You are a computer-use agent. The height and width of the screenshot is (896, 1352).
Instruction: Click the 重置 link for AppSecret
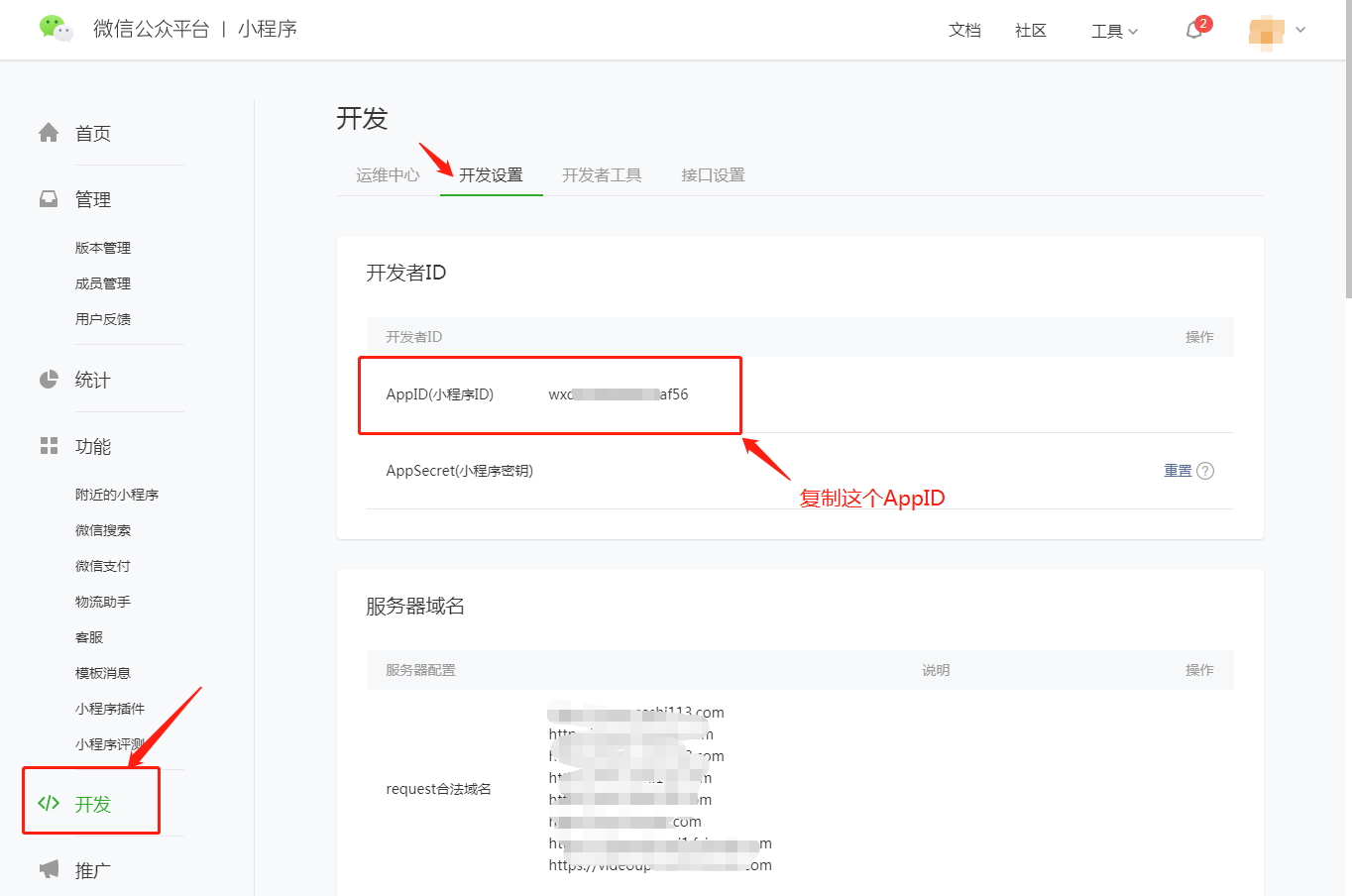tap(1178, 471)
